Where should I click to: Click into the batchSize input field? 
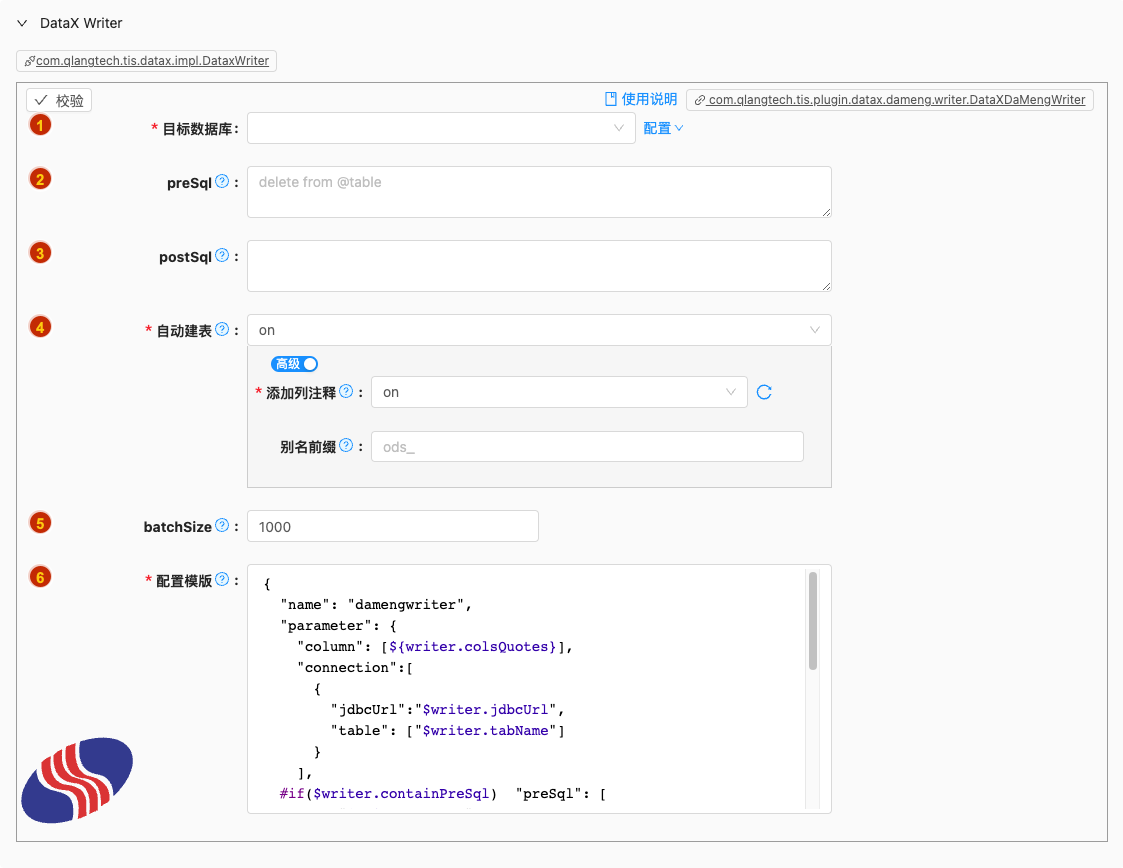(392, 526)
